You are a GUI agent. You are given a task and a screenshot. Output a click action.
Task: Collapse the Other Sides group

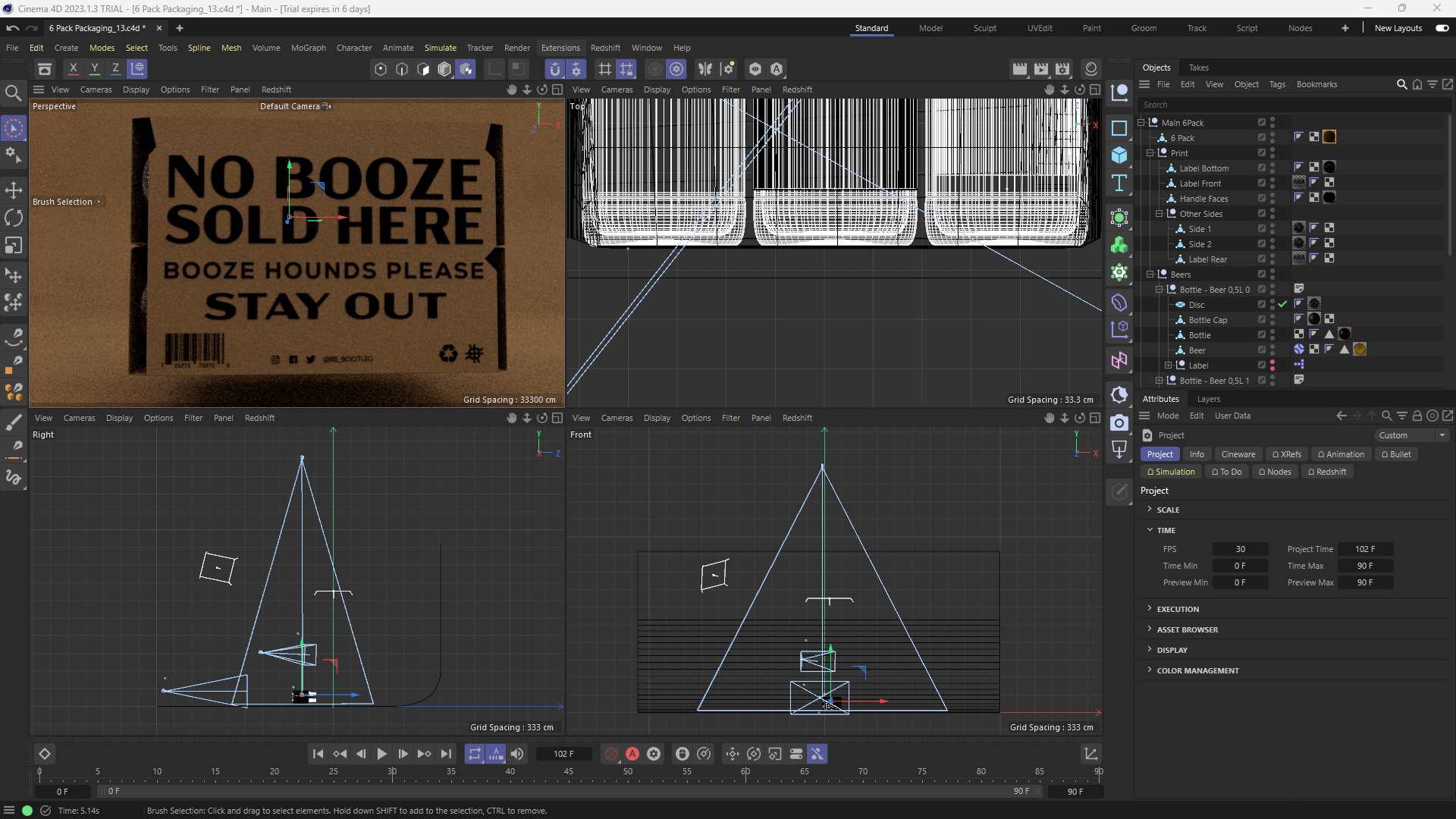click(x=1159, y=214)
